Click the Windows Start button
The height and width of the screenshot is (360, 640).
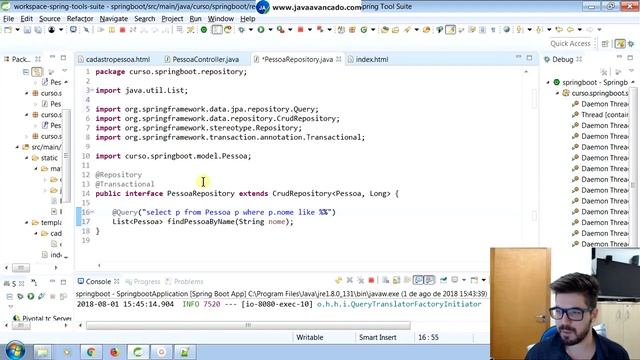pyautogui.click(x=15, y=351)
